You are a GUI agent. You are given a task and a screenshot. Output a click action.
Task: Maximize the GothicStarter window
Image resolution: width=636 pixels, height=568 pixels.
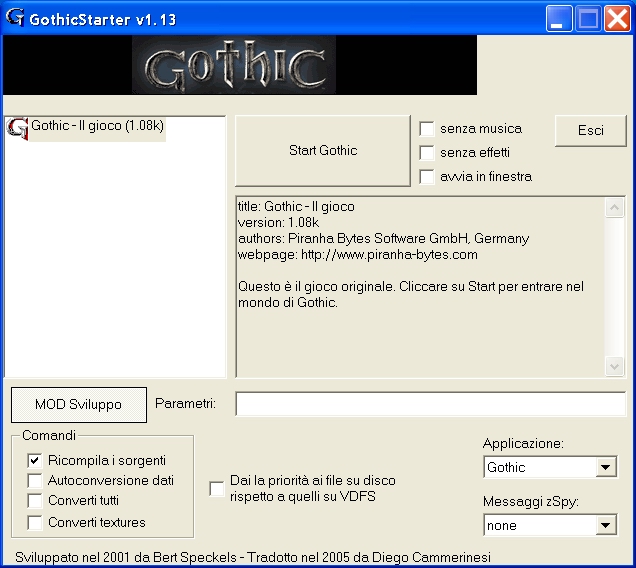tap(588, 19)
